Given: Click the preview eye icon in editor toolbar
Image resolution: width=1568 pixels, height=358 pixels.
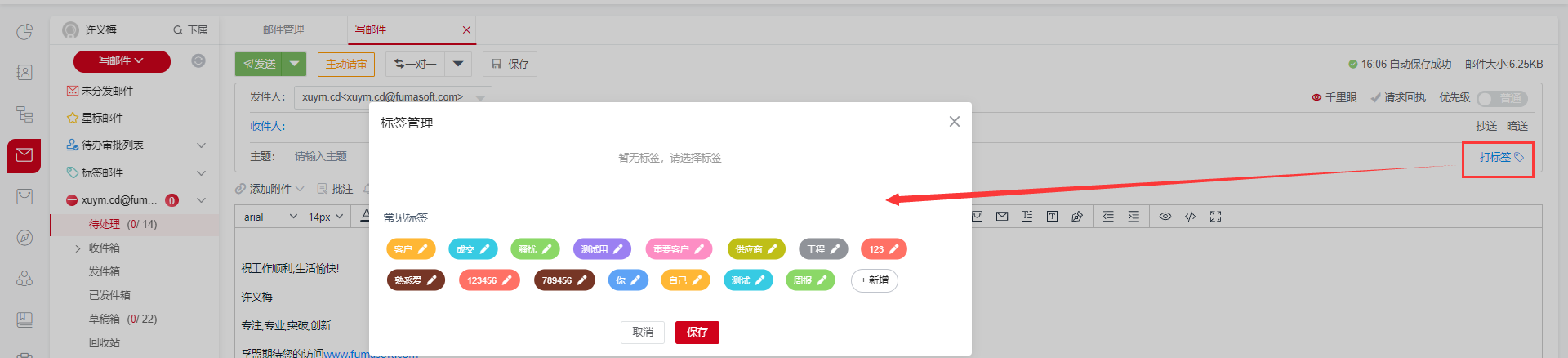Looking at the screenshot, I should click(1165, 217).
